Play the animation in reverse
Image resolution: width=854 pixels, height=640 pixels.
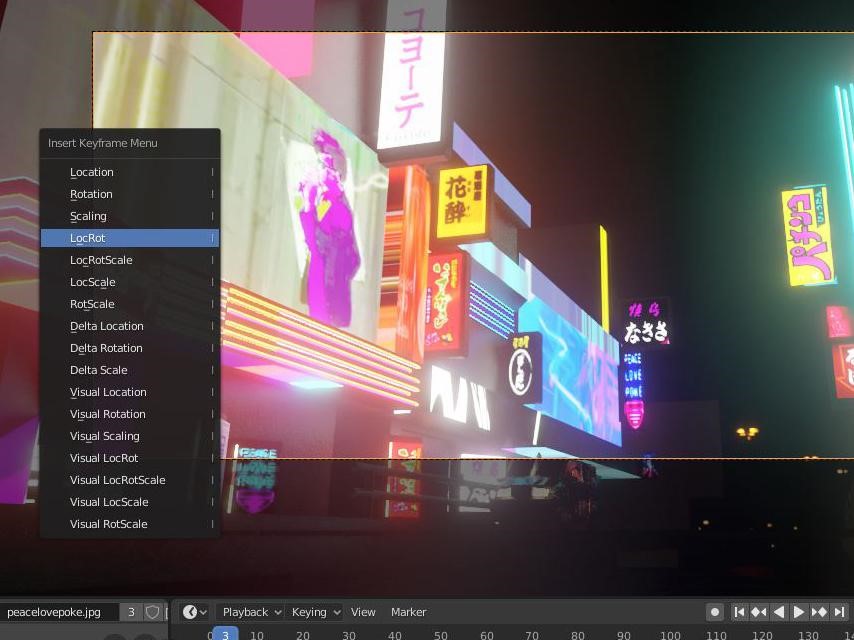778,611
